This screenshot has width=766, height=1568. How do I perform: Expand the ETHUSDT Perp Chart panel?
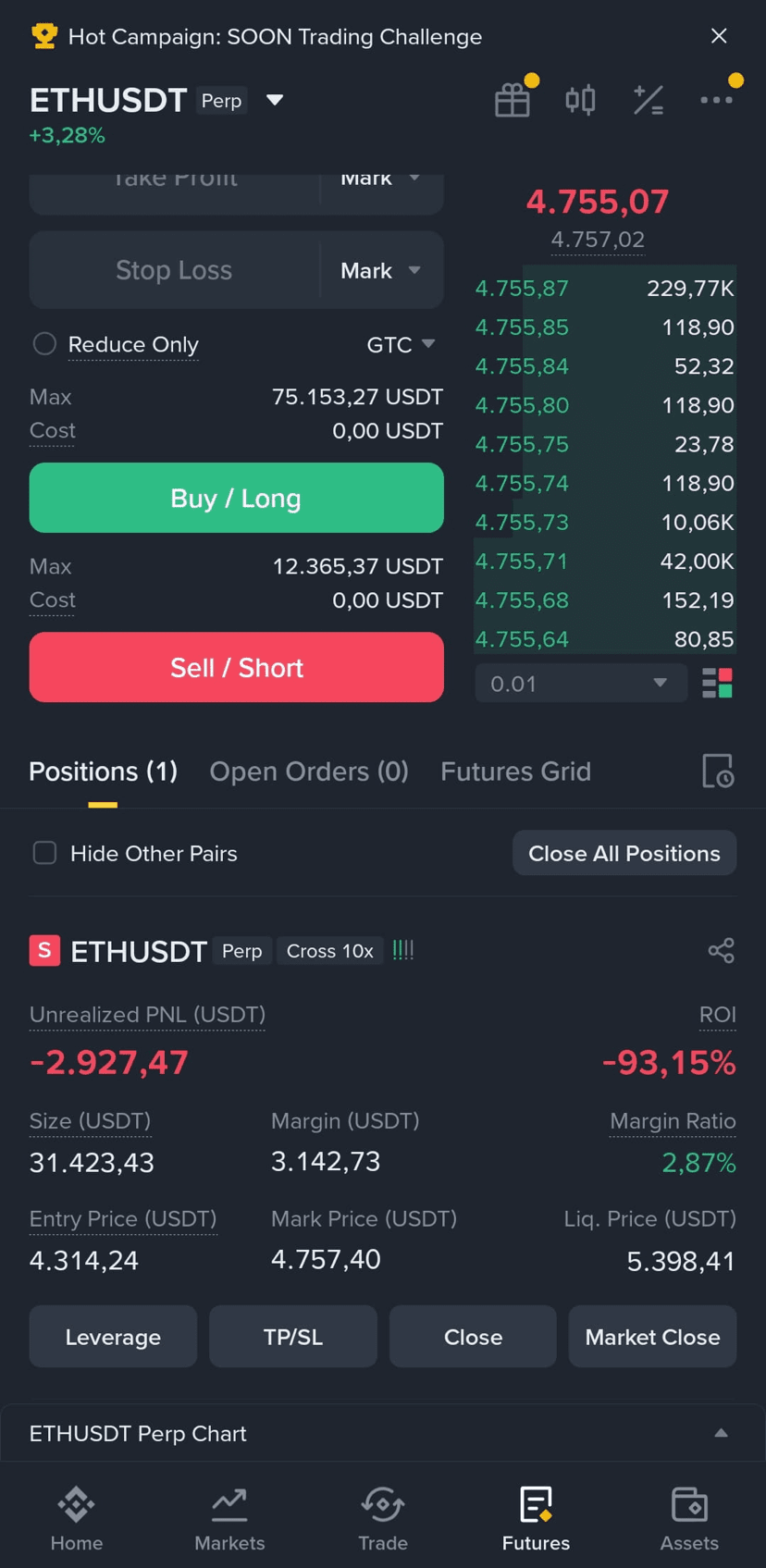(383, 1433)
